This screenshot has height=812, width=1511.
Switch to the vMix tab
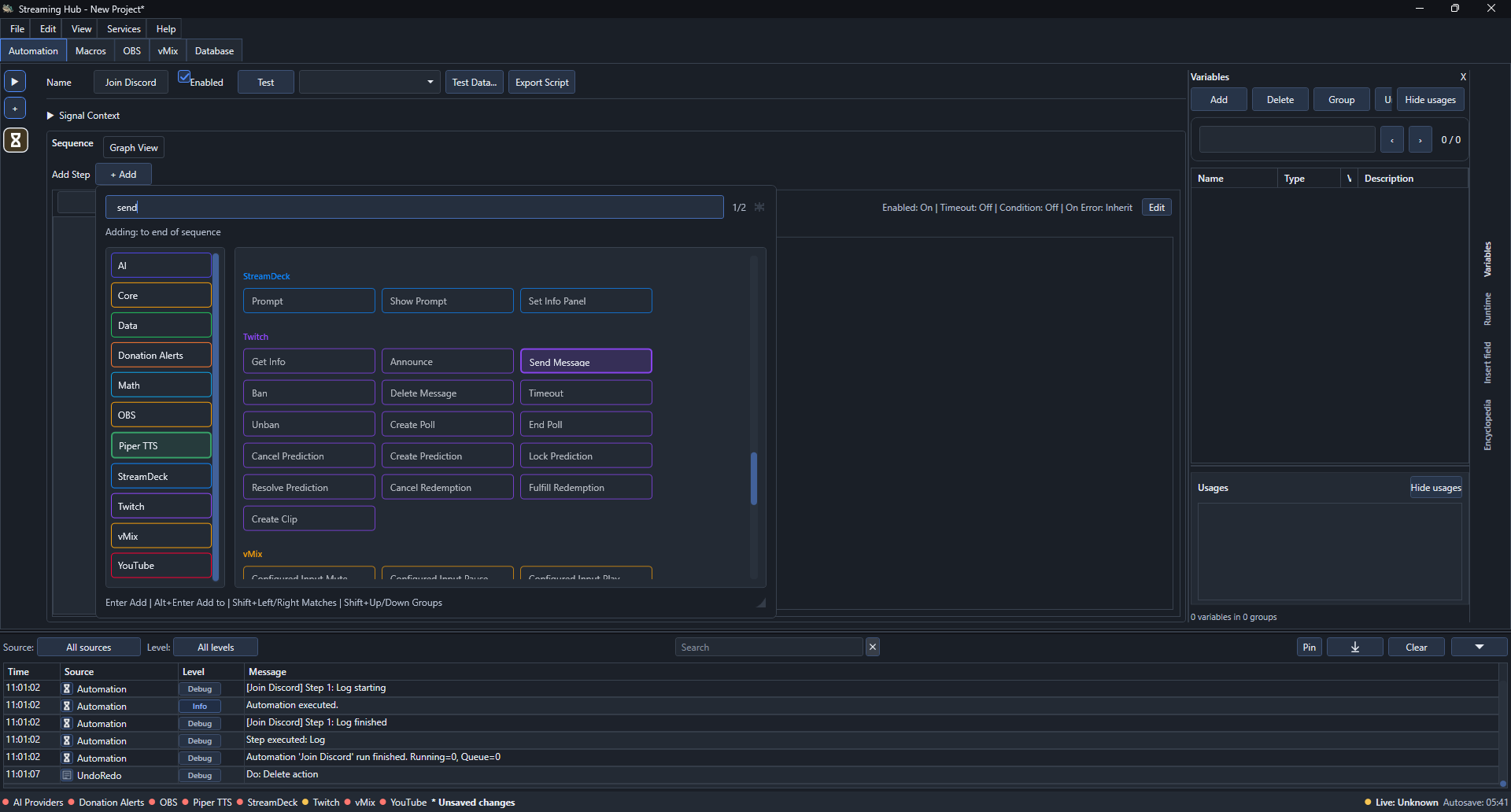[x=168, y=51]
